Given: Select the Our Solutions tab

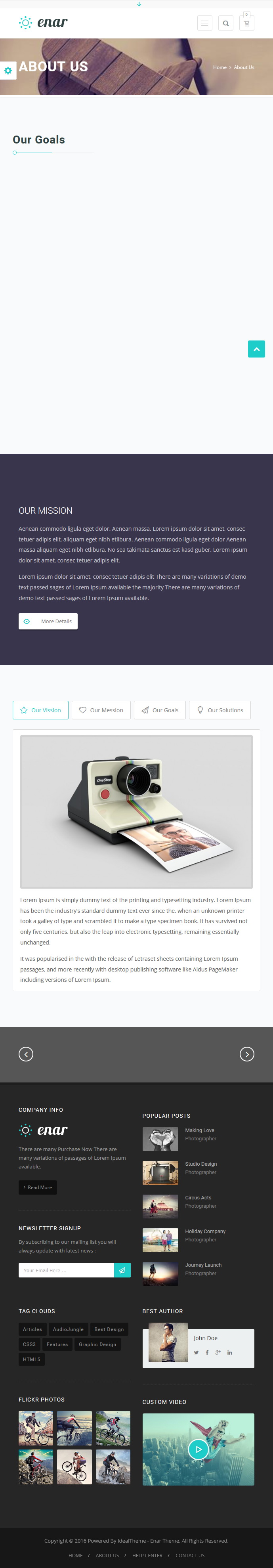Looking at the screenshot, I should 220,710.
